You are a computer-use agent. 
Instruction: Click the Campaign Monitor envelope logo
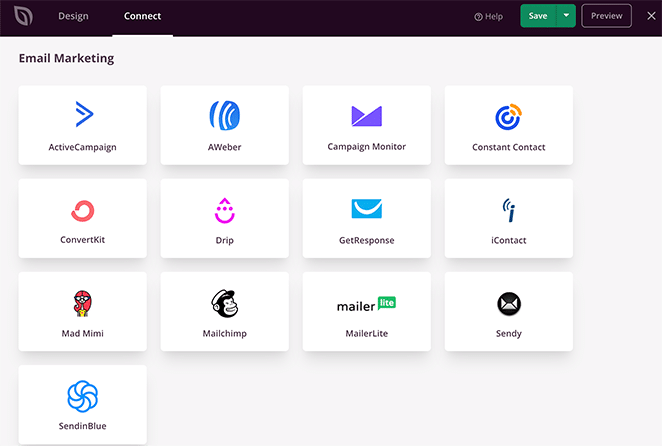pyautogui.click(x=366, y=116)
